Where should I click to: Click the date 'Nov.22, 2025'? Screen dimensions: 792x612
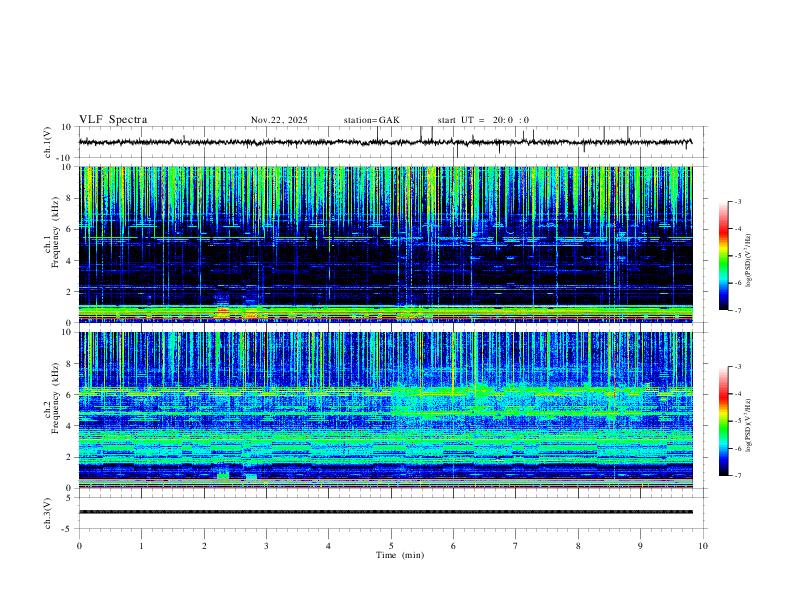click(x=279, y=120)
